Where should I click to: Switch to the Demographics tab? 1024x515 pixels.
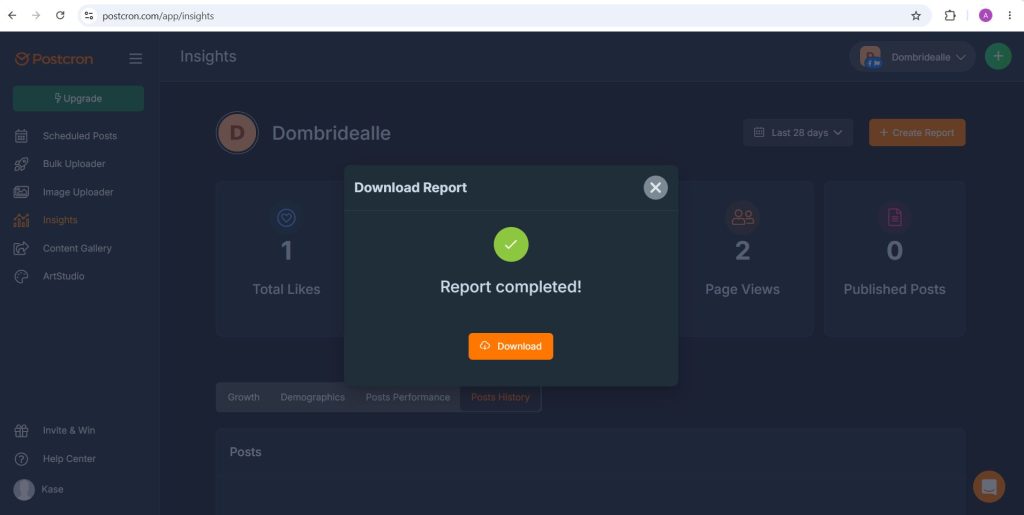312,397
